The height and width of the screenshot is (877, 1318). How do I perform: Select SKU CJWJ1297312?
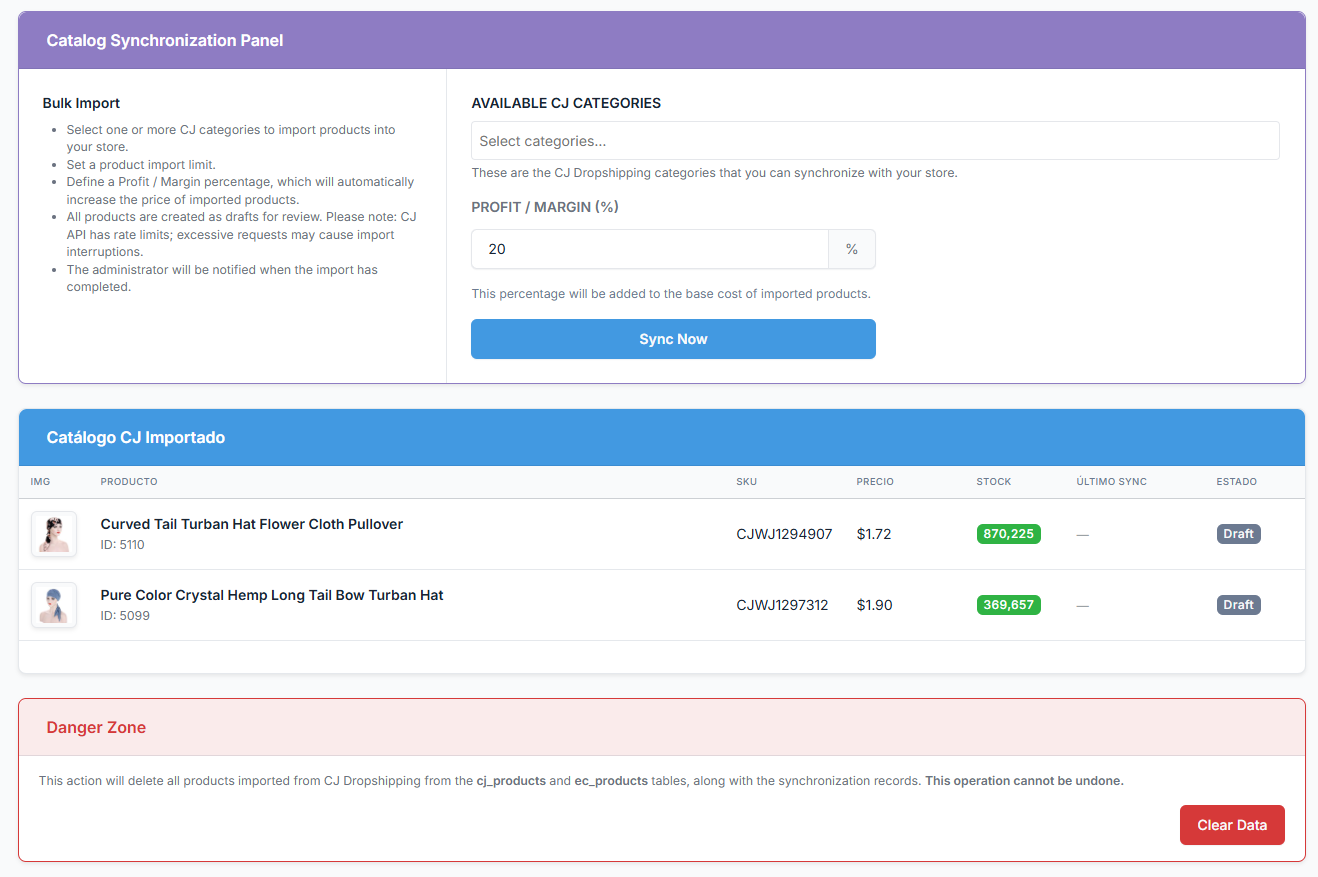pos(782,605)
